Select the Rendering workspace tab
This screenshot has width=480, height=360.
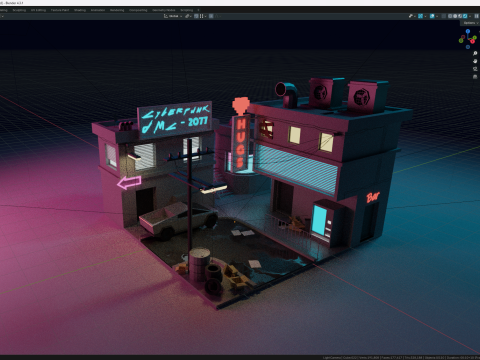pyautogui.click(x=117, y=10)
